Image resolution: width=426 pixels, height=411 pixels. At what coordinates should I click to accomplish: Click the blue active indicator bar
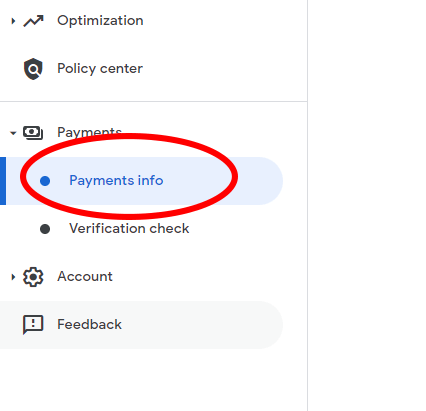click(x=3, y=181)
